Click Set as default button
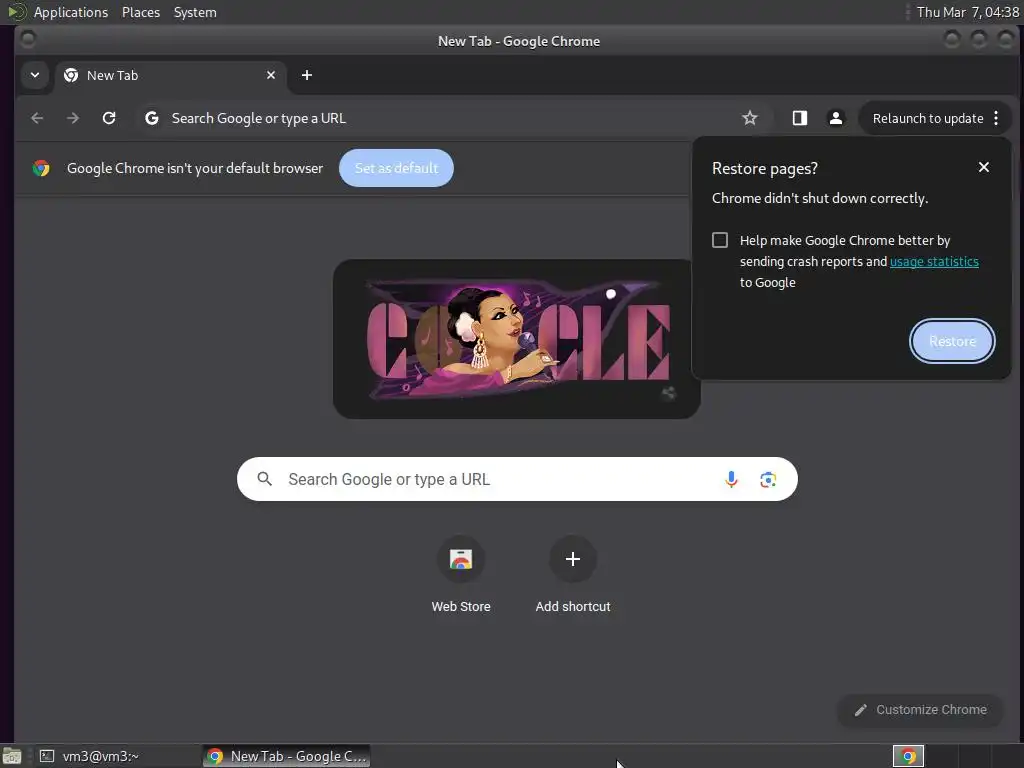The height and width of the screenshot is (768, 1024). [x=396, y=168]
